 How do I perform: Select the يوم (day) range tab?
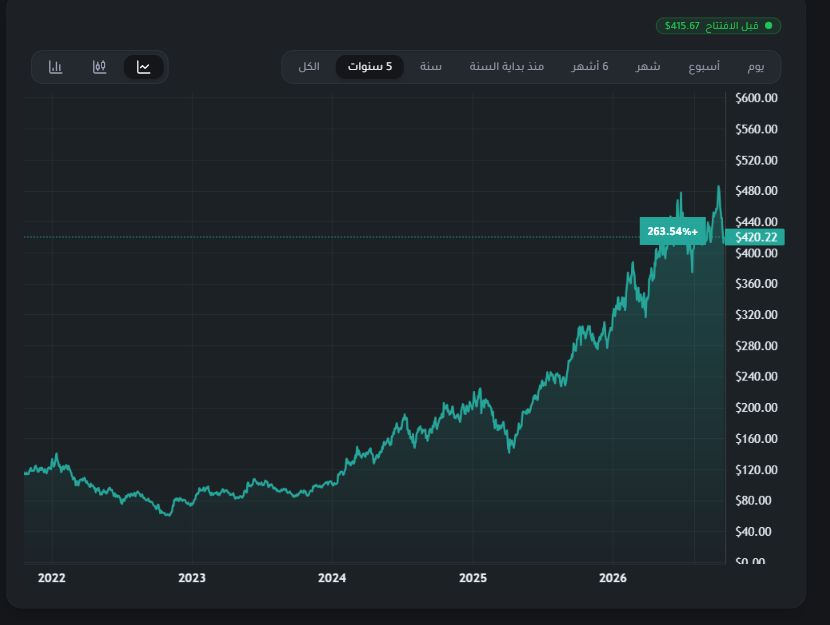755,67
